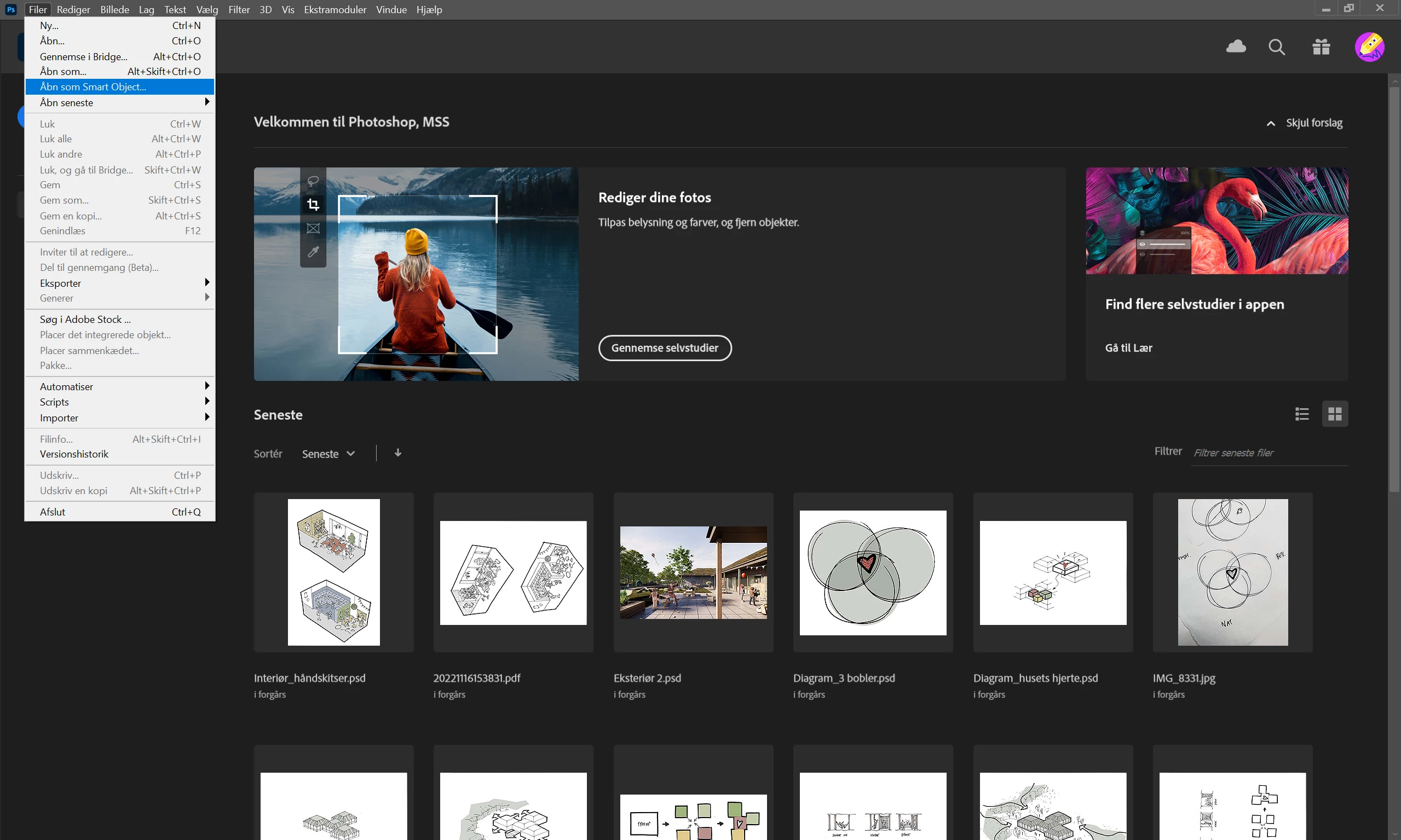Click the sort direction arrow
1401x840 pixels.
pos(398,453)
